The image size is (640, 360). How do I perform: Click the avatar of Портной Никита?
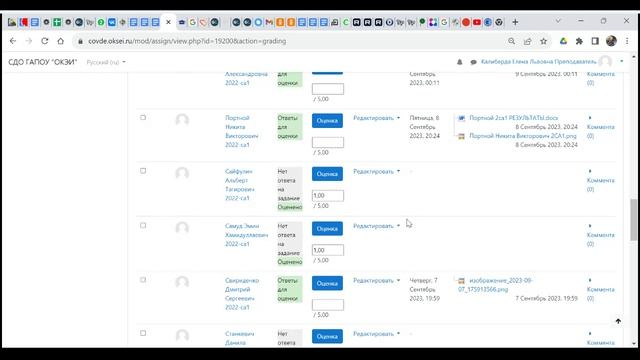click(182, 120)
